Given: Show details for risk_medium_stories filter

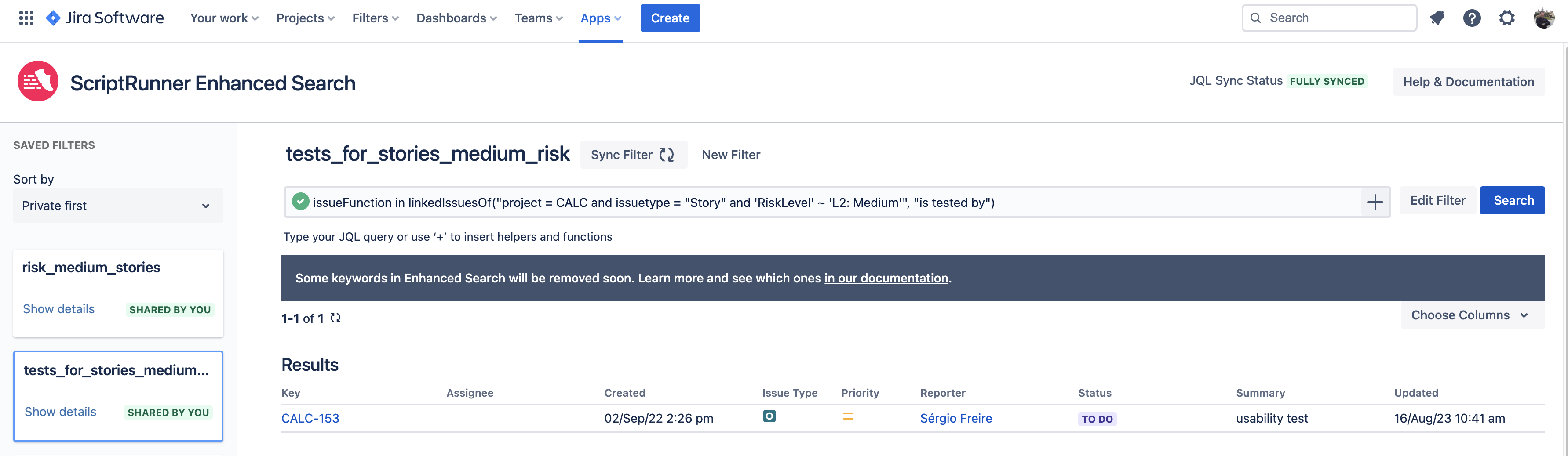Looking at the screenshot, I should coord(58,309).
